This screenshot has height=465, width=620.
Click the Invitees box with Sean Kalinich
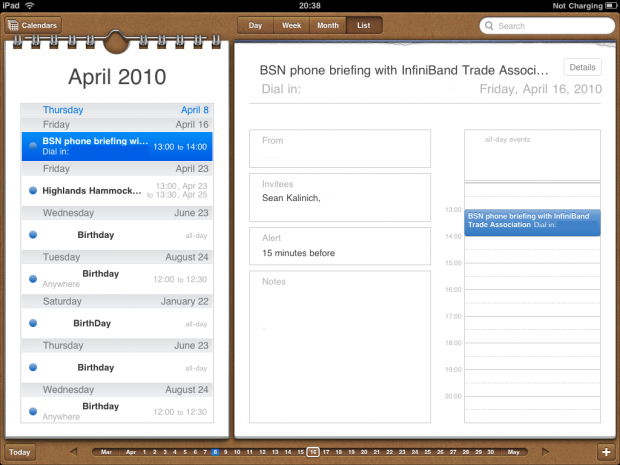pyautogui.click(x=340, y=197)
